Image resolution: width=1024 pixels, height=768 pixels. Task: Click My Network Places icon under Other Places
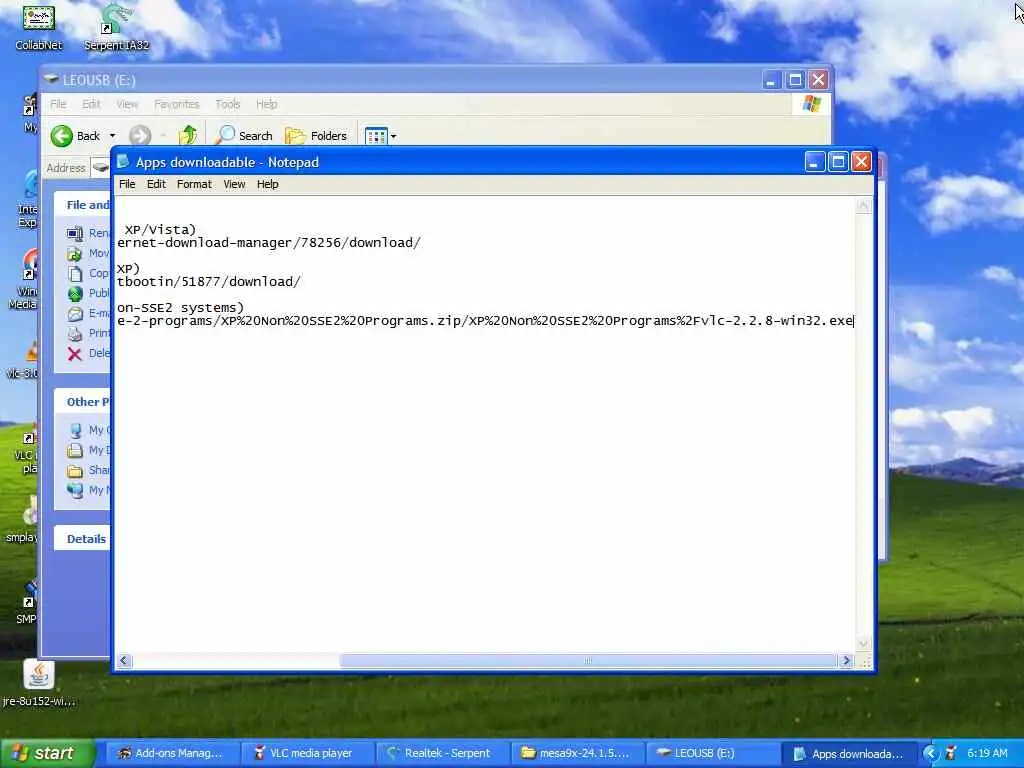tap(75, 490)
